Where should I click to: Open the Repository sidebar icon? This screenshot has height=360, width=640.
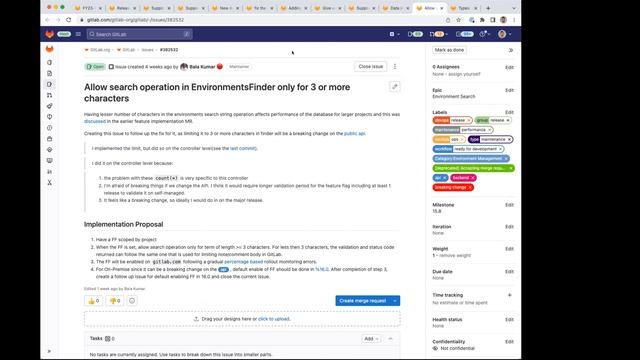click(49, 73)
